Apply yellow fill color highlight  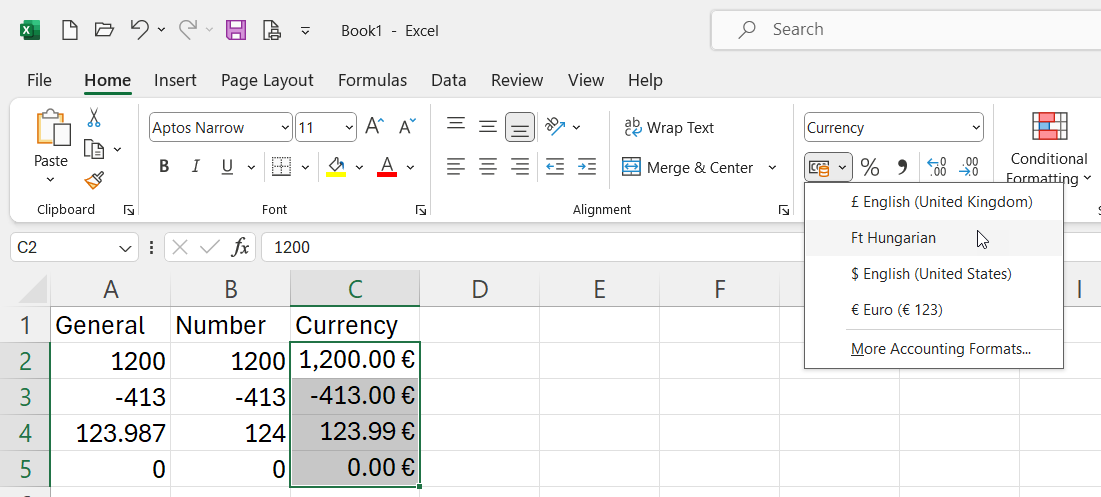point(336,167)
